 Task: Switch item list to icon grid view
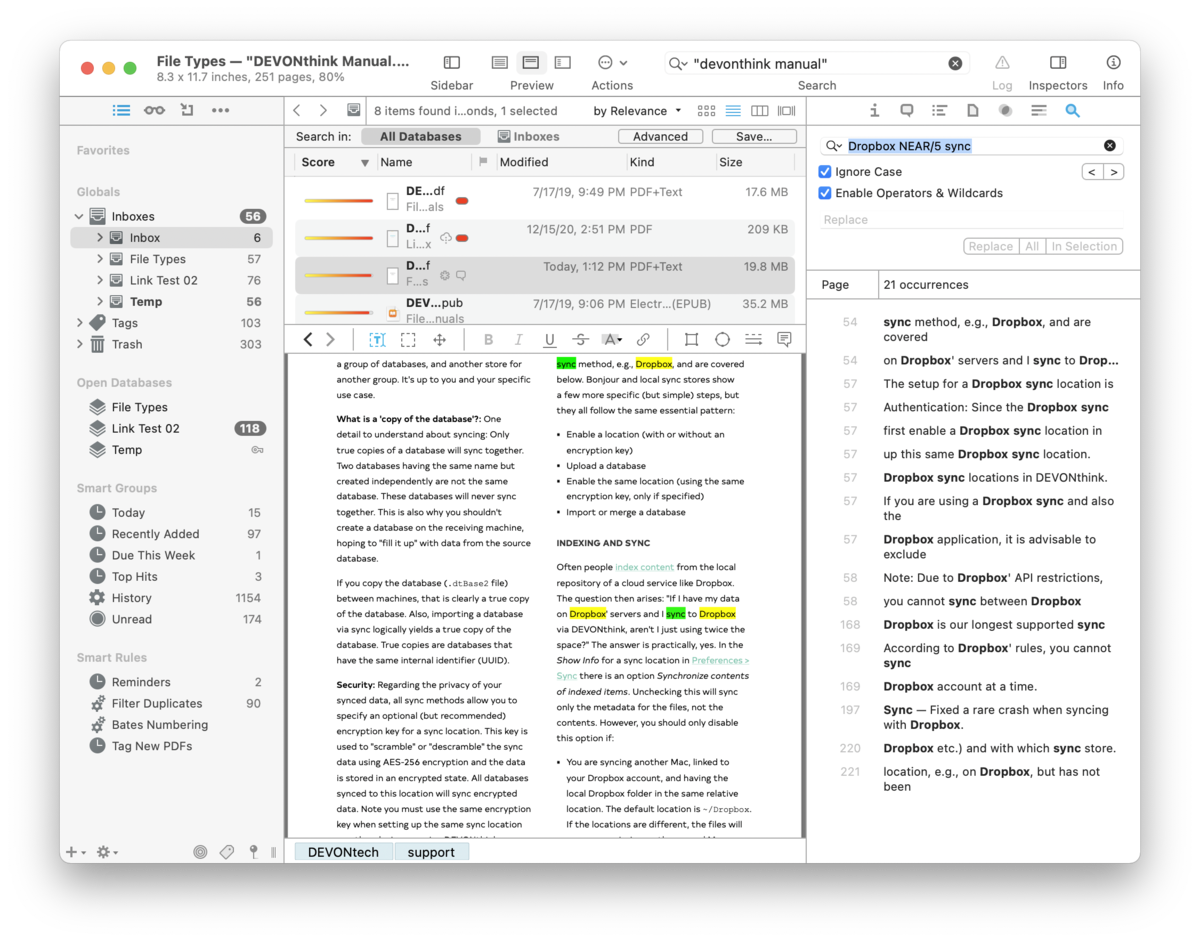pos(706,111)
